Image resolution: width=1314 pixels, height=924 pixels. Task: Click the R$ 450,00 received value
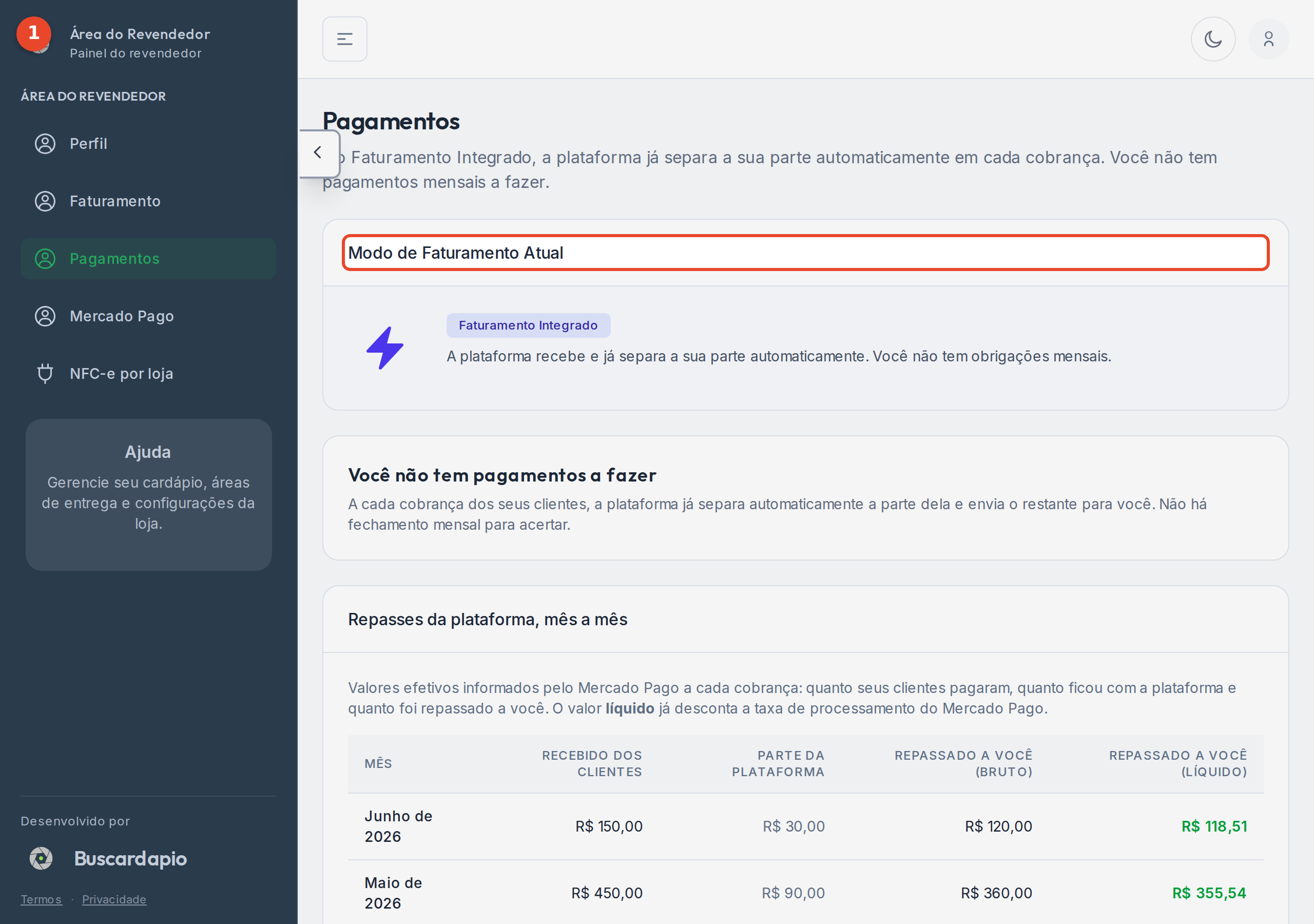[x=607, y=893]
